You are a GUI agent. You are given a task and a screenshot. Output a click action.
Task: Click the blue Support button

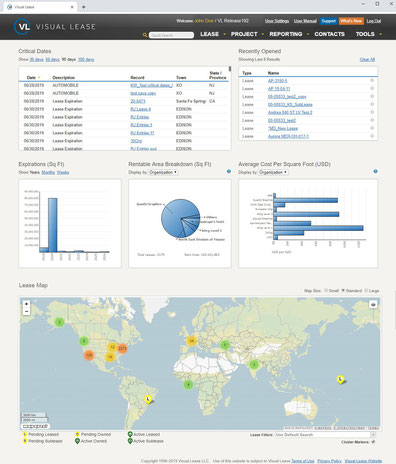(x=328, y=21)
